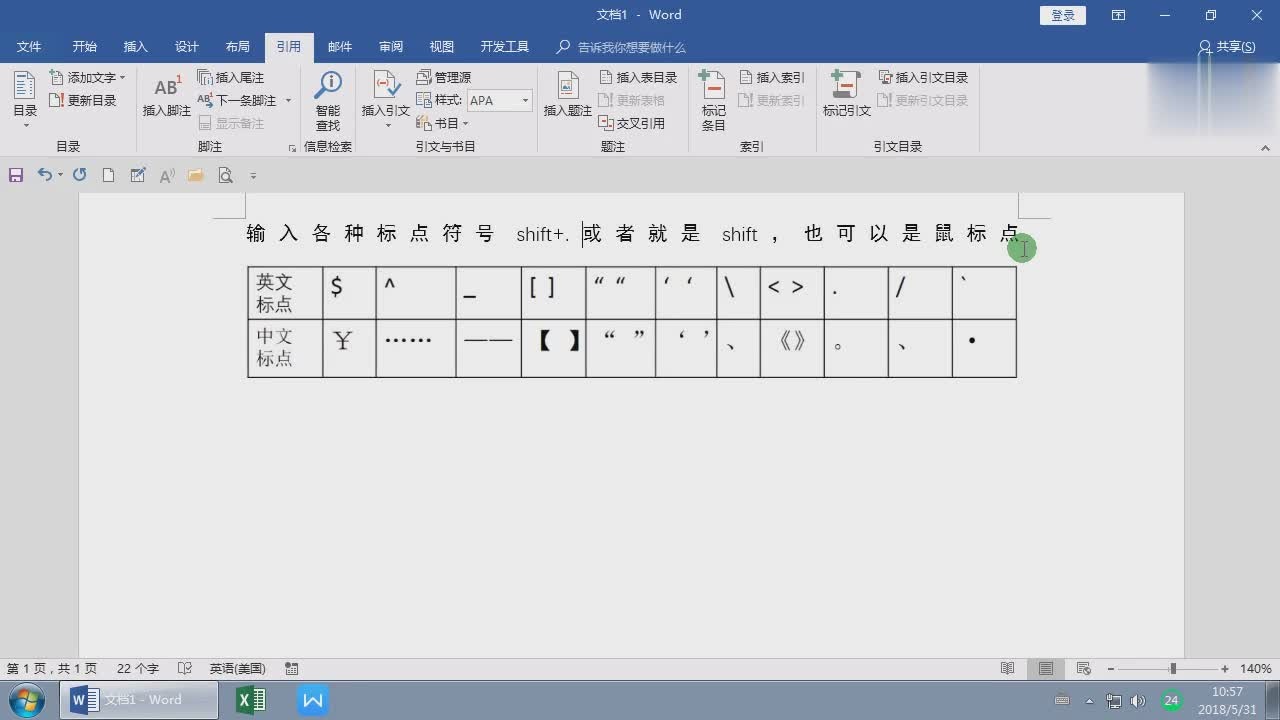Switch to the 插入 Insert tab
The width and height of the screenshot is (1280, 720).
tap(135, 47)
